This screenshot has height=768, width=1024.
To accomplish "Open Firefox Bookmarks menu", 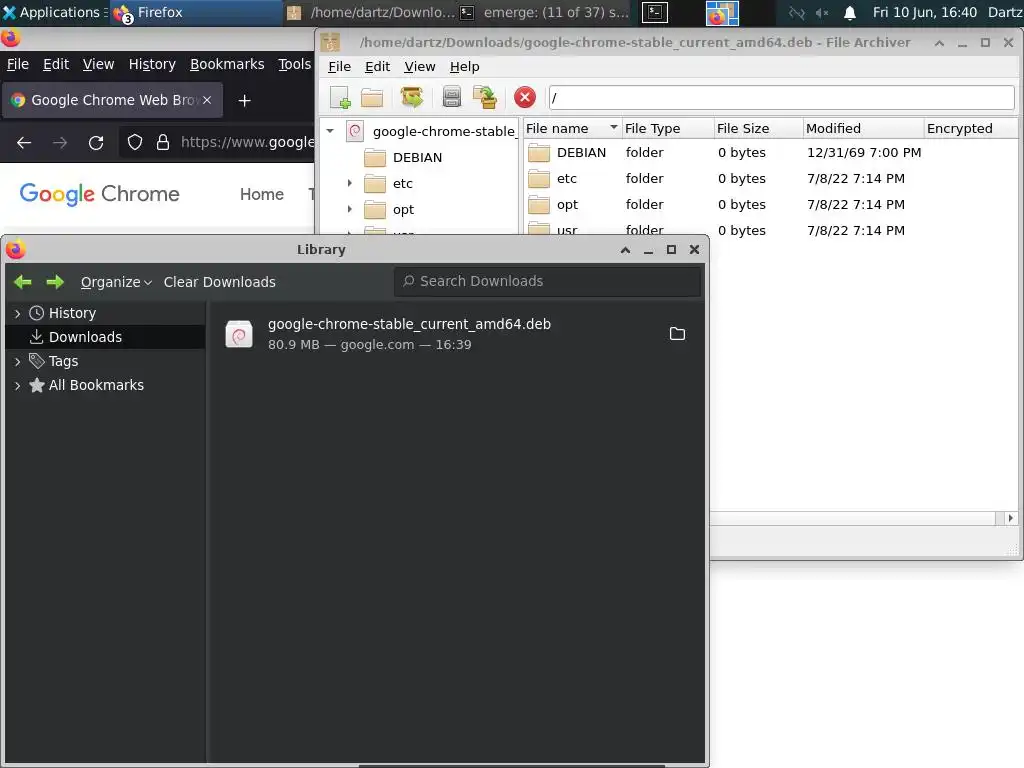I will click(x=227, y=64).
